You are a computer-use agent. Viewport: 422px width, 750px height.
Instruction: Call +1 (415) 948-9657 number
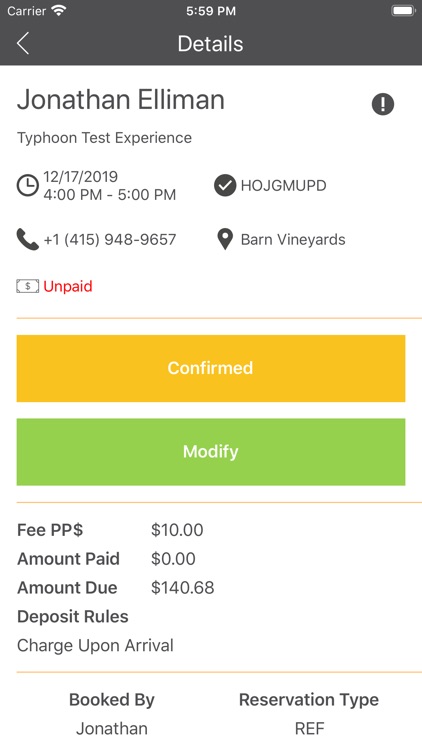click(x=110, y=240)
